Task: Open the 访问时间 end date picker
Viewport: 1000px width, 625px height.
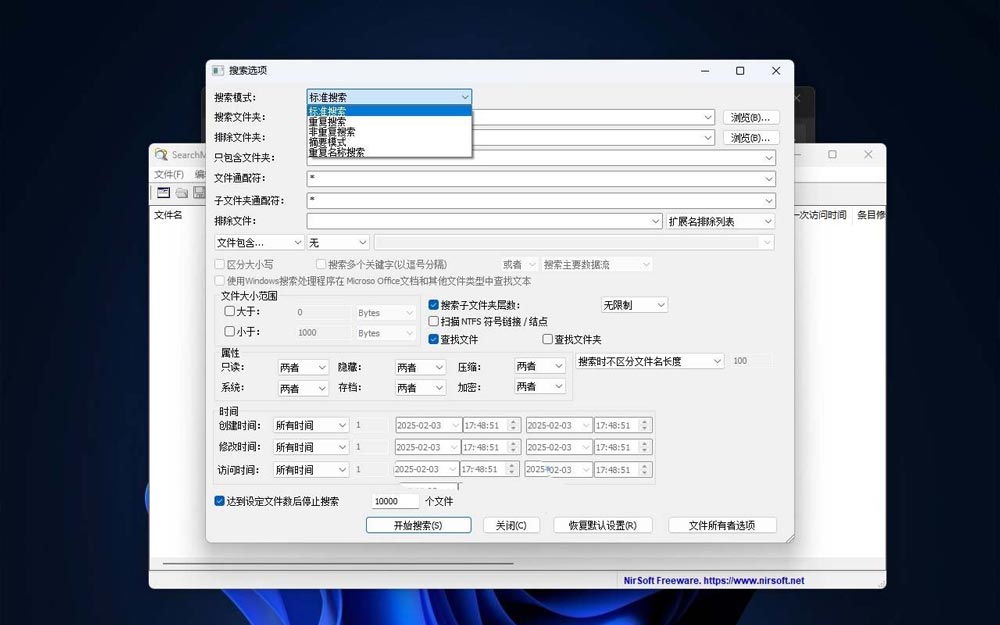Action: [585, 470]
